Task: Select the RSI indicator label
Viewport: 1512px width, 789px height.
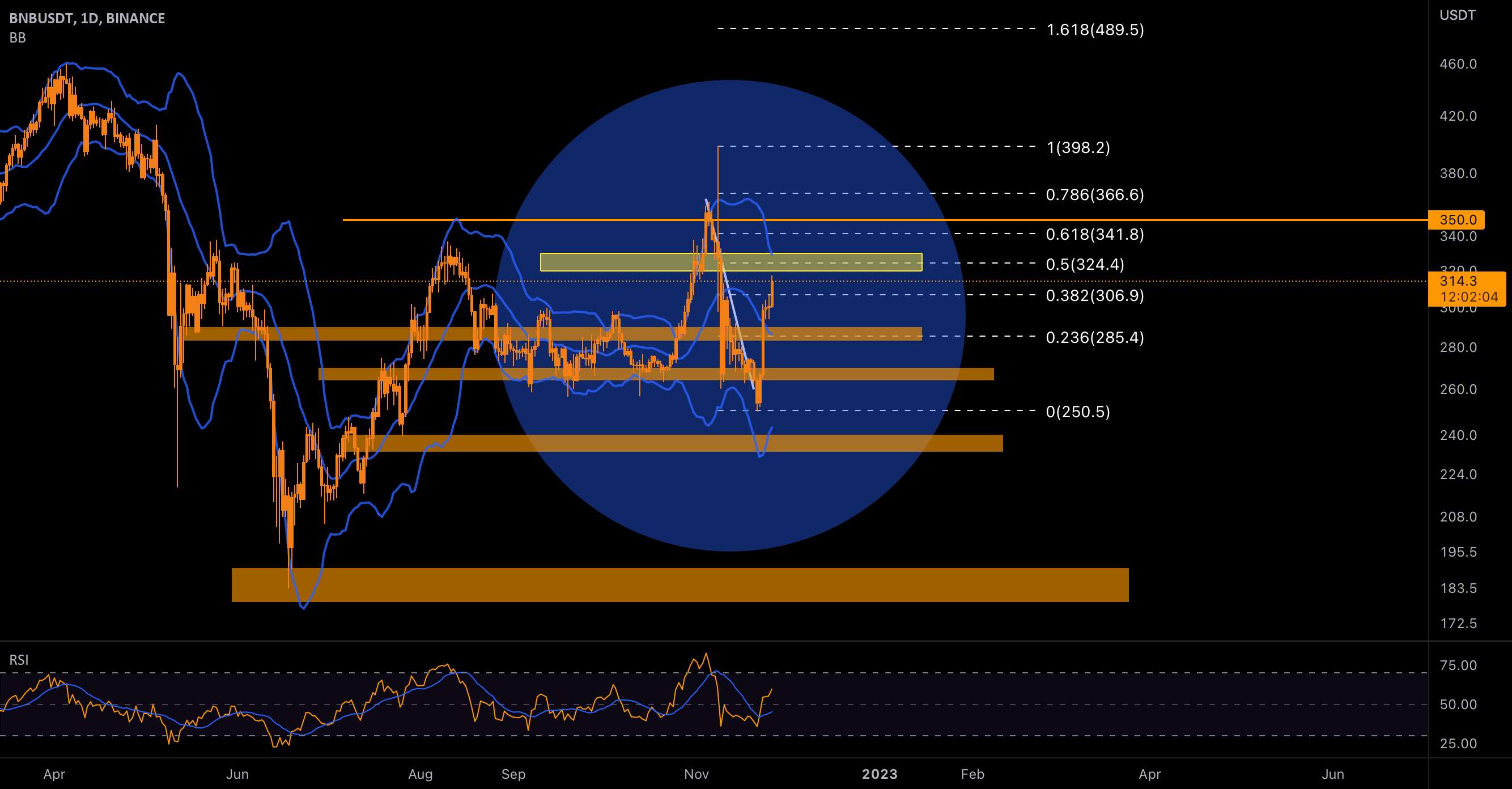Action: [x=19, y=660]
